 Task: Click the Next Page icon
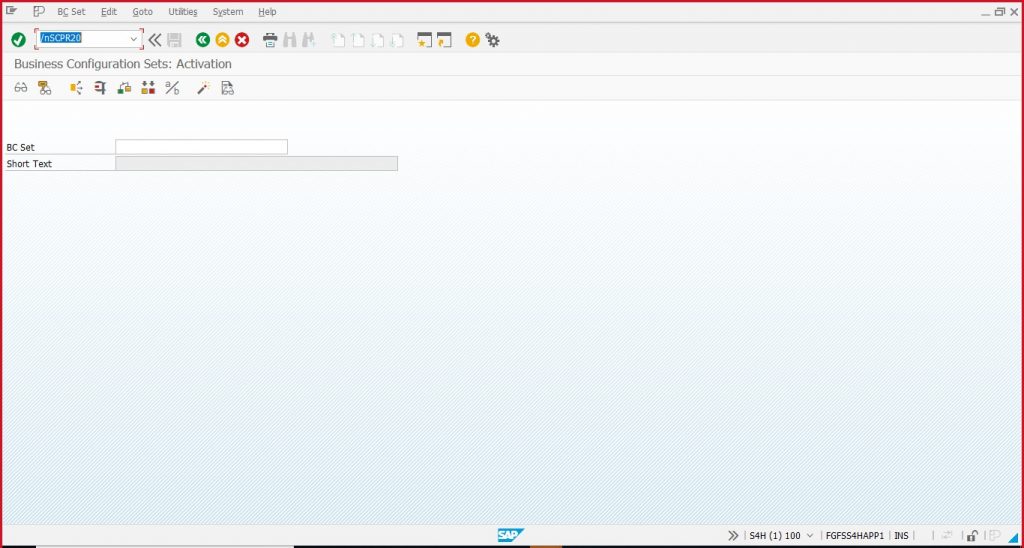(377, 40)
